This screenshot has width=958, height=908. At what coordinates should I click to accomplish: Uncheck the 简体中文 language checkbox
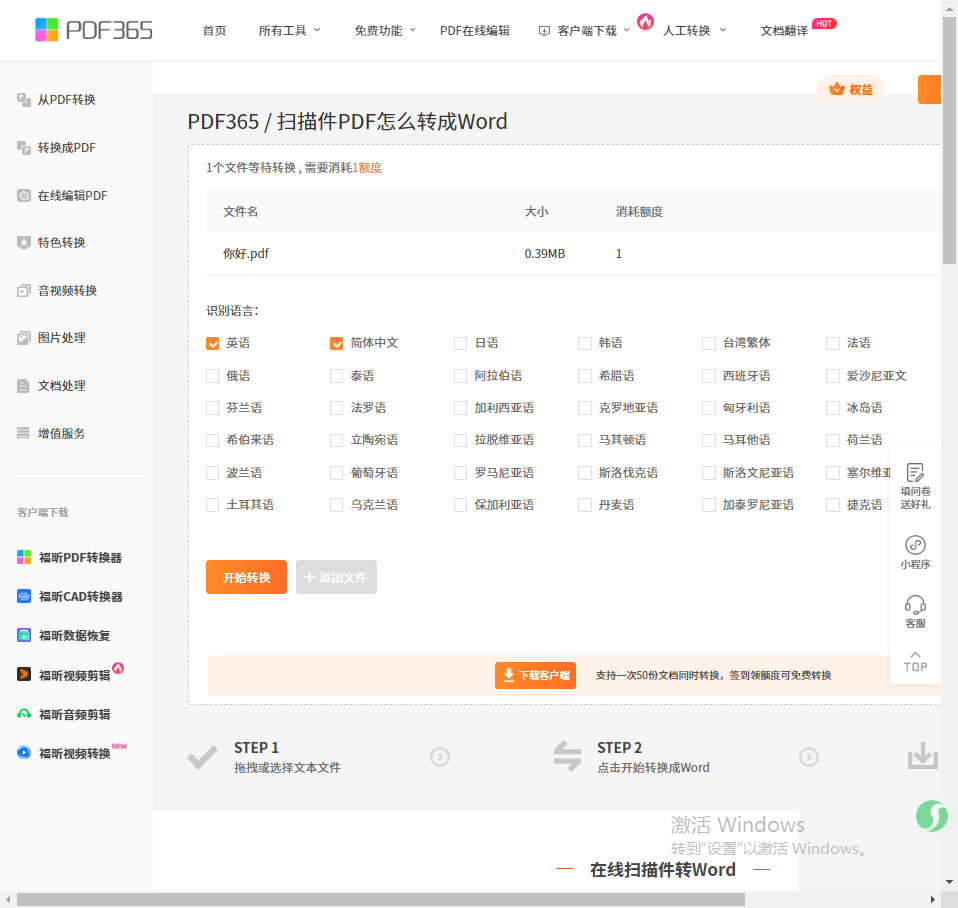[337, 343]
